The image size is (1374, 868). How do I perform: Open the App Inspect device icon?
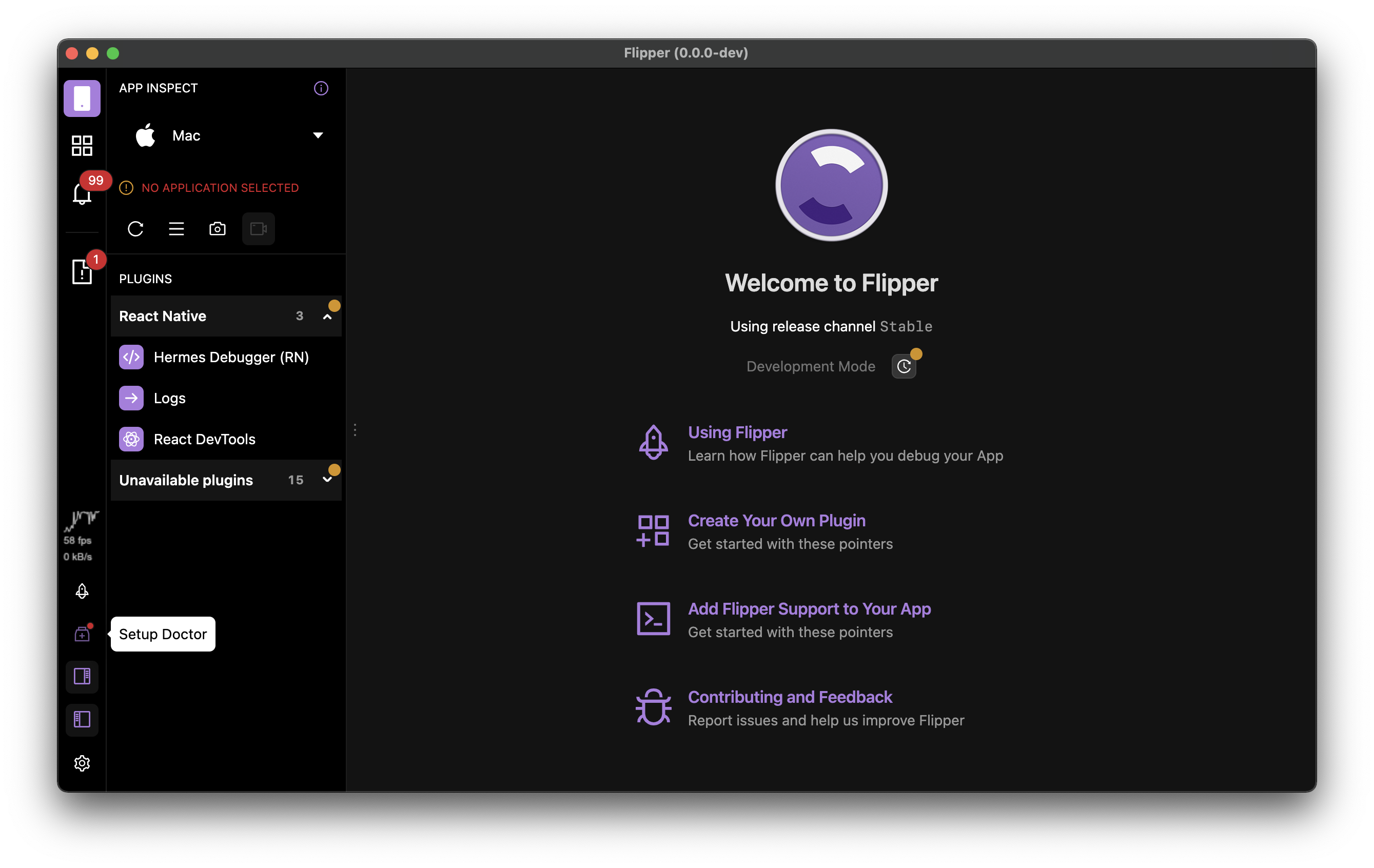tap(82, 98)
